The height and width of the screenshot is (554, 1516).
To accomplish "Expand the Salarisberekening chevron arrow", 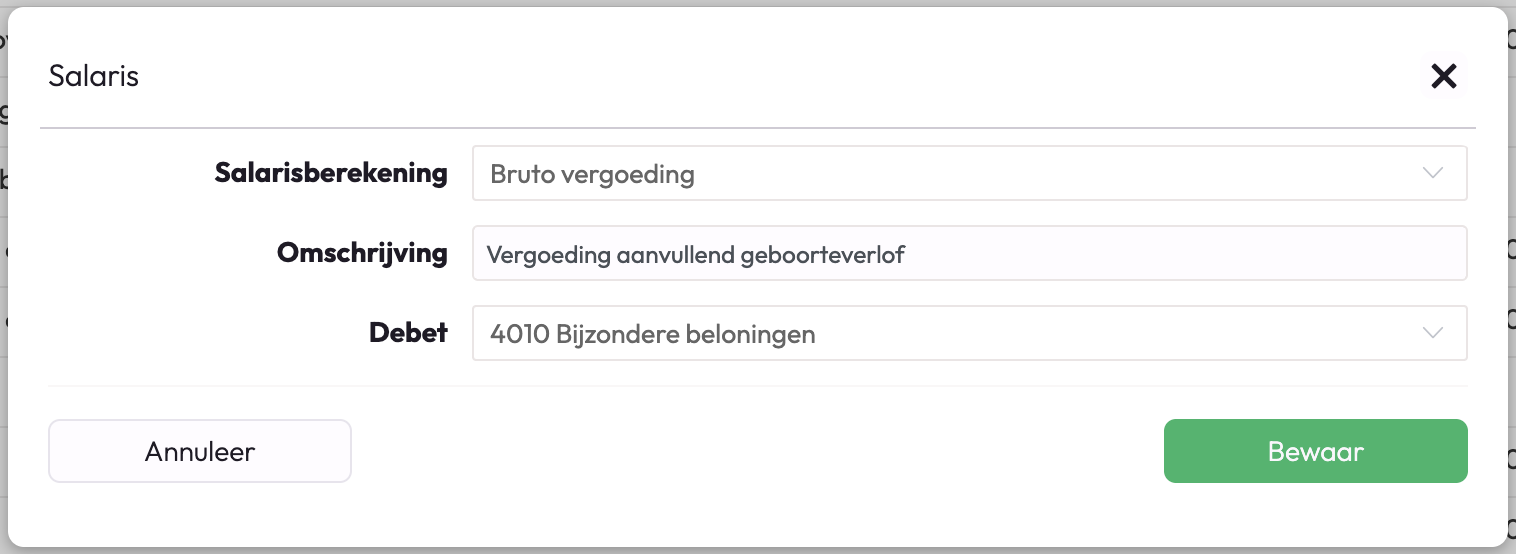I will point(1433,173).
